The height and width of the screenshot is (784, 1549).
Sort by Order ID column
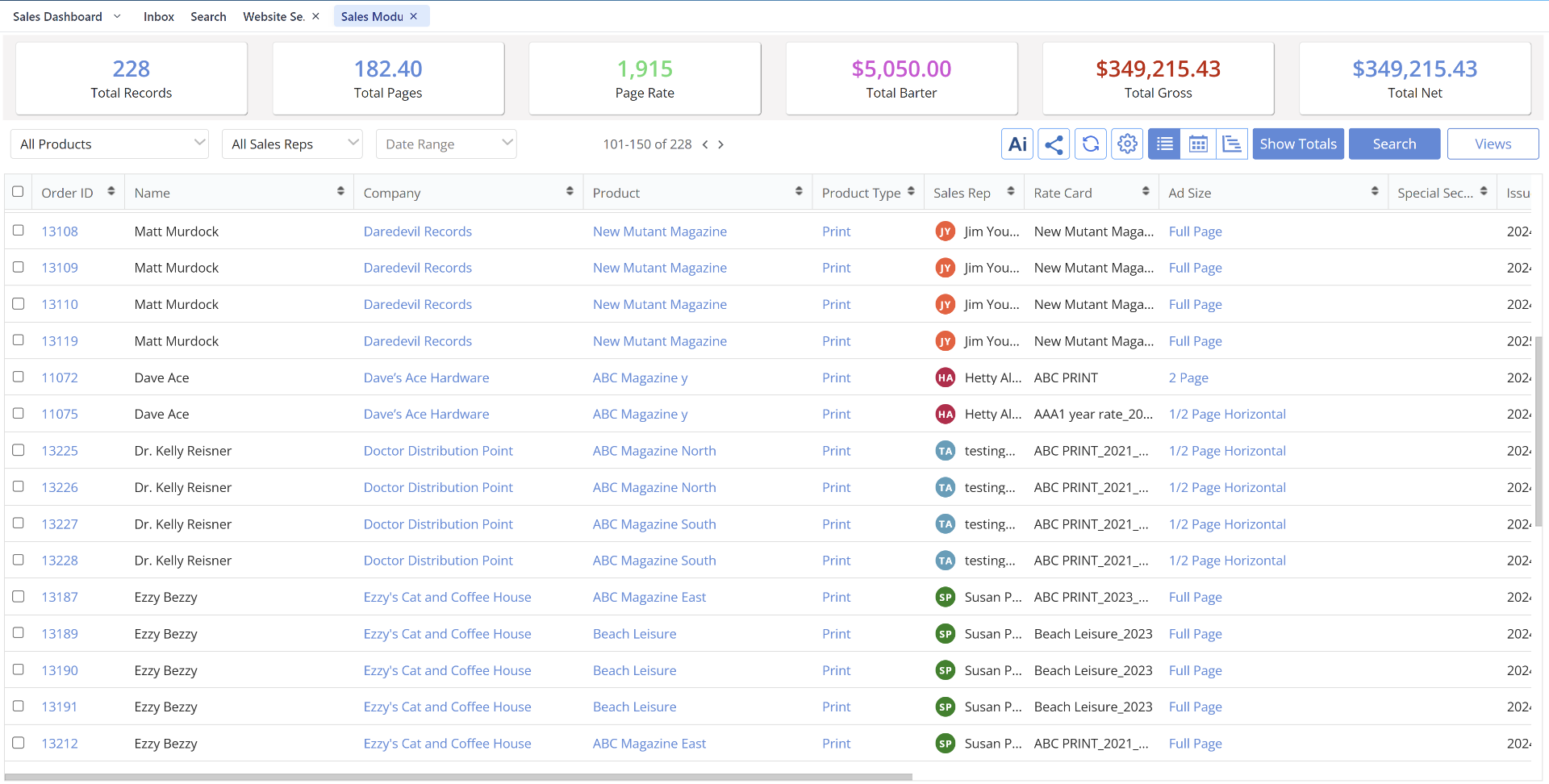coord(111,191)
